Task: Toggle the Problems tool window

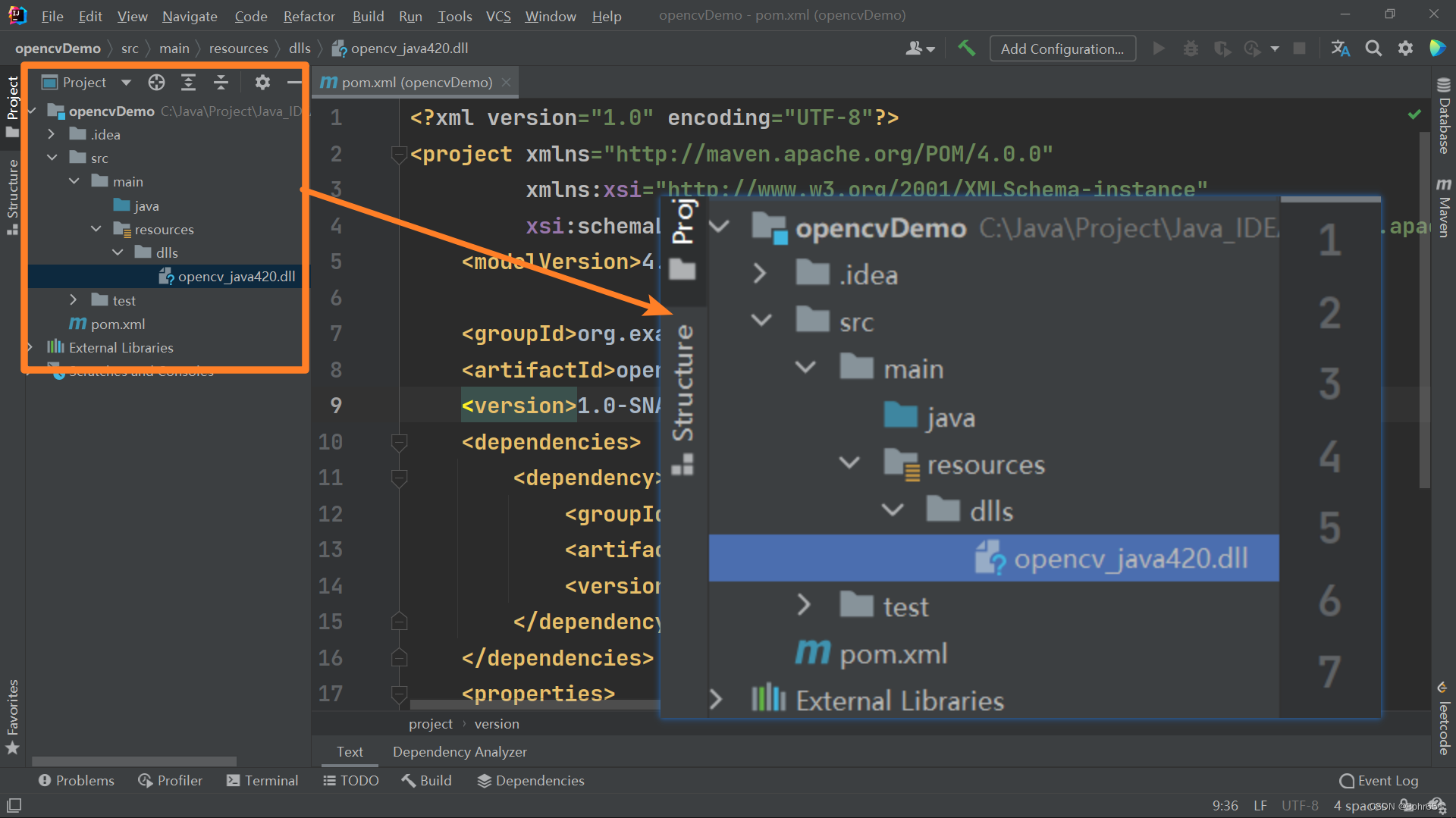Action: (x=76, y=781)
